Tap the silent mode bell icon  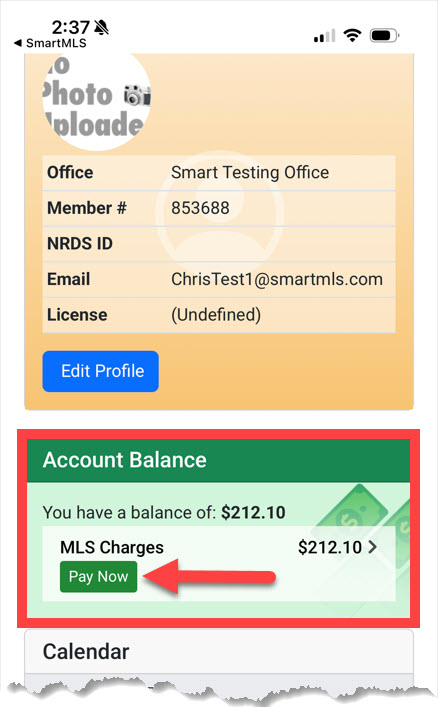[102, 28]
